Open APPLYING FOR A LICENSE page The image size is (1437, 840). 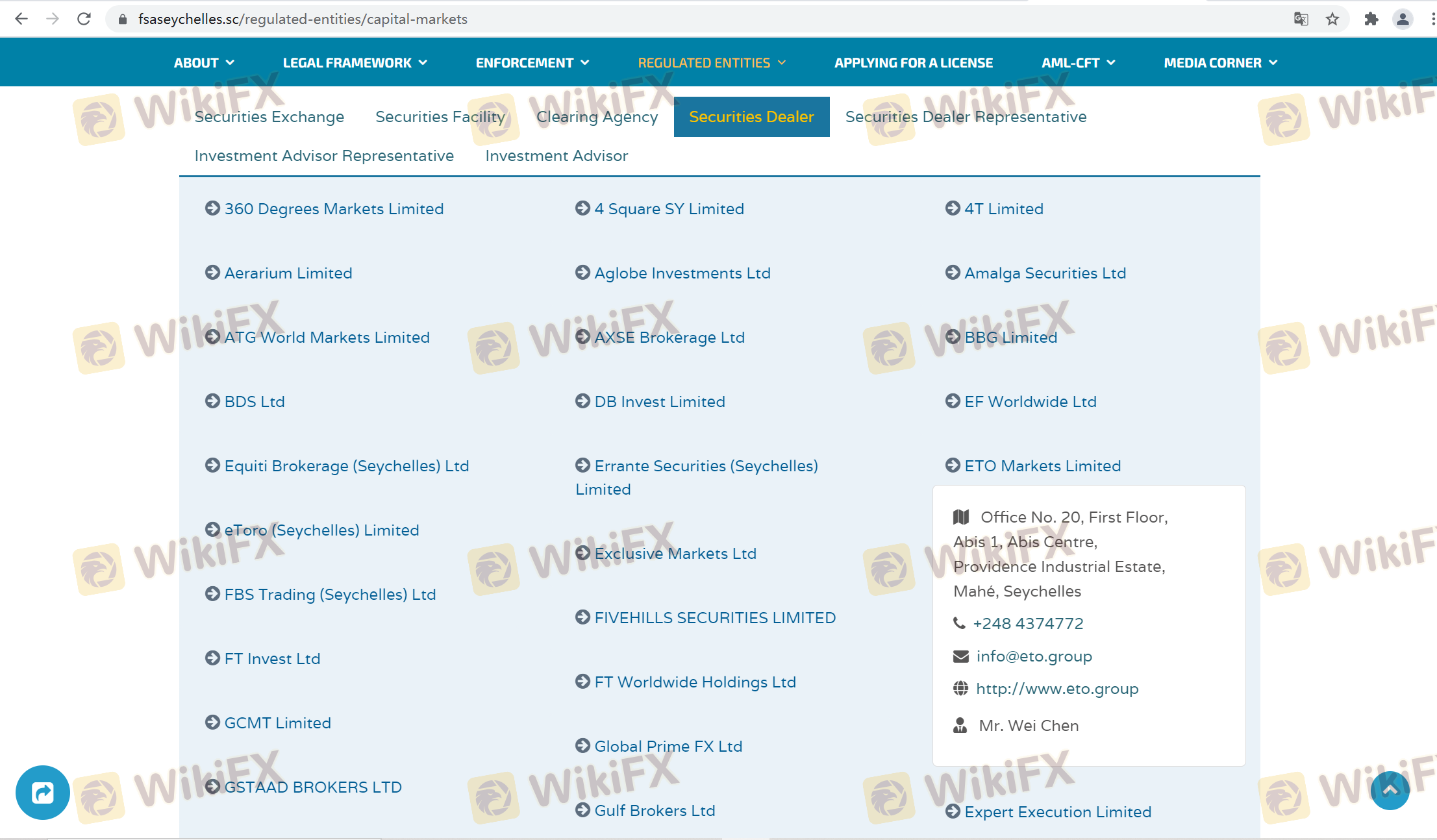click(x=914, y=63)
